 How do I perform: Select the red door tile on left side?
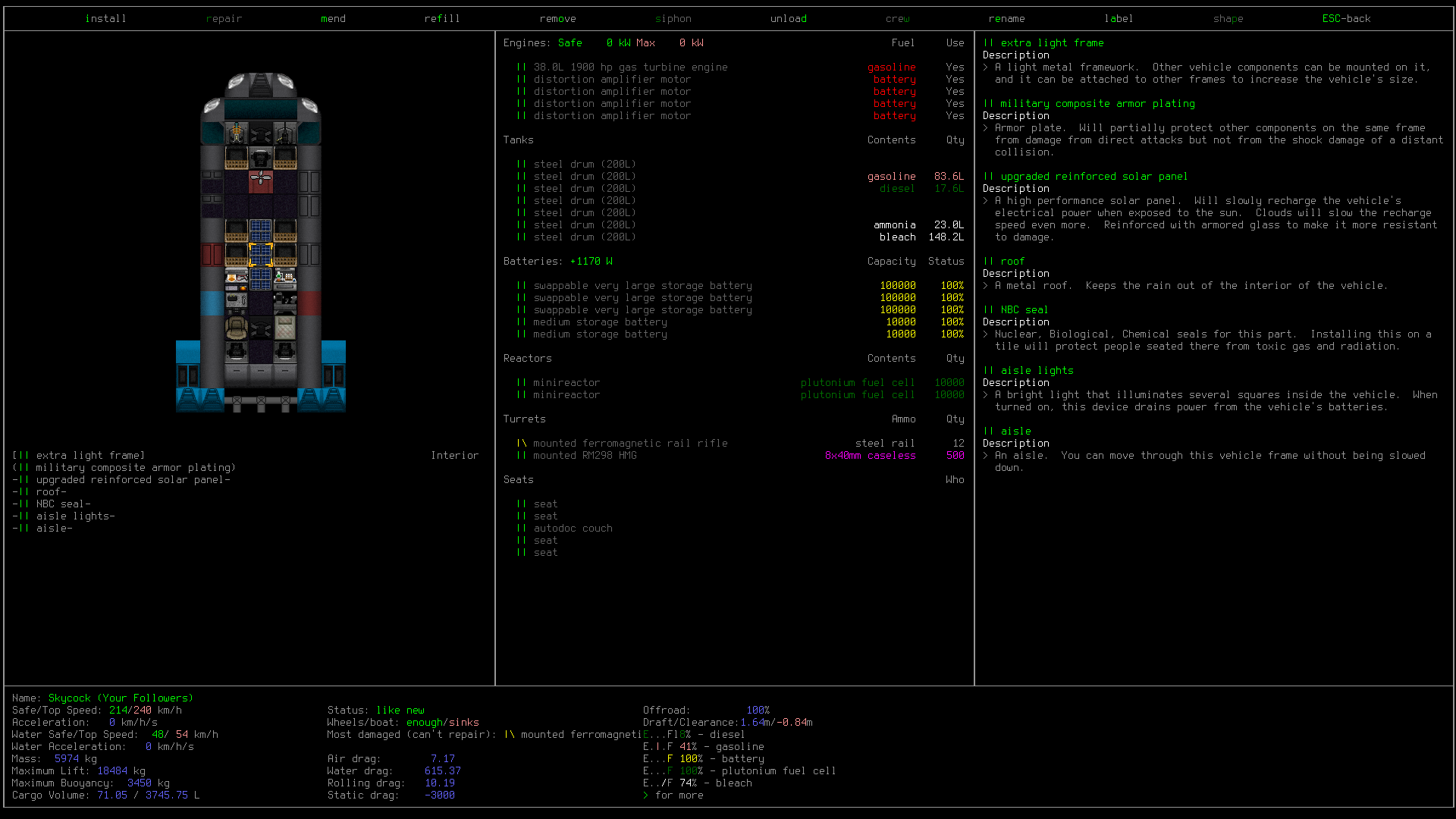[212, 255]
